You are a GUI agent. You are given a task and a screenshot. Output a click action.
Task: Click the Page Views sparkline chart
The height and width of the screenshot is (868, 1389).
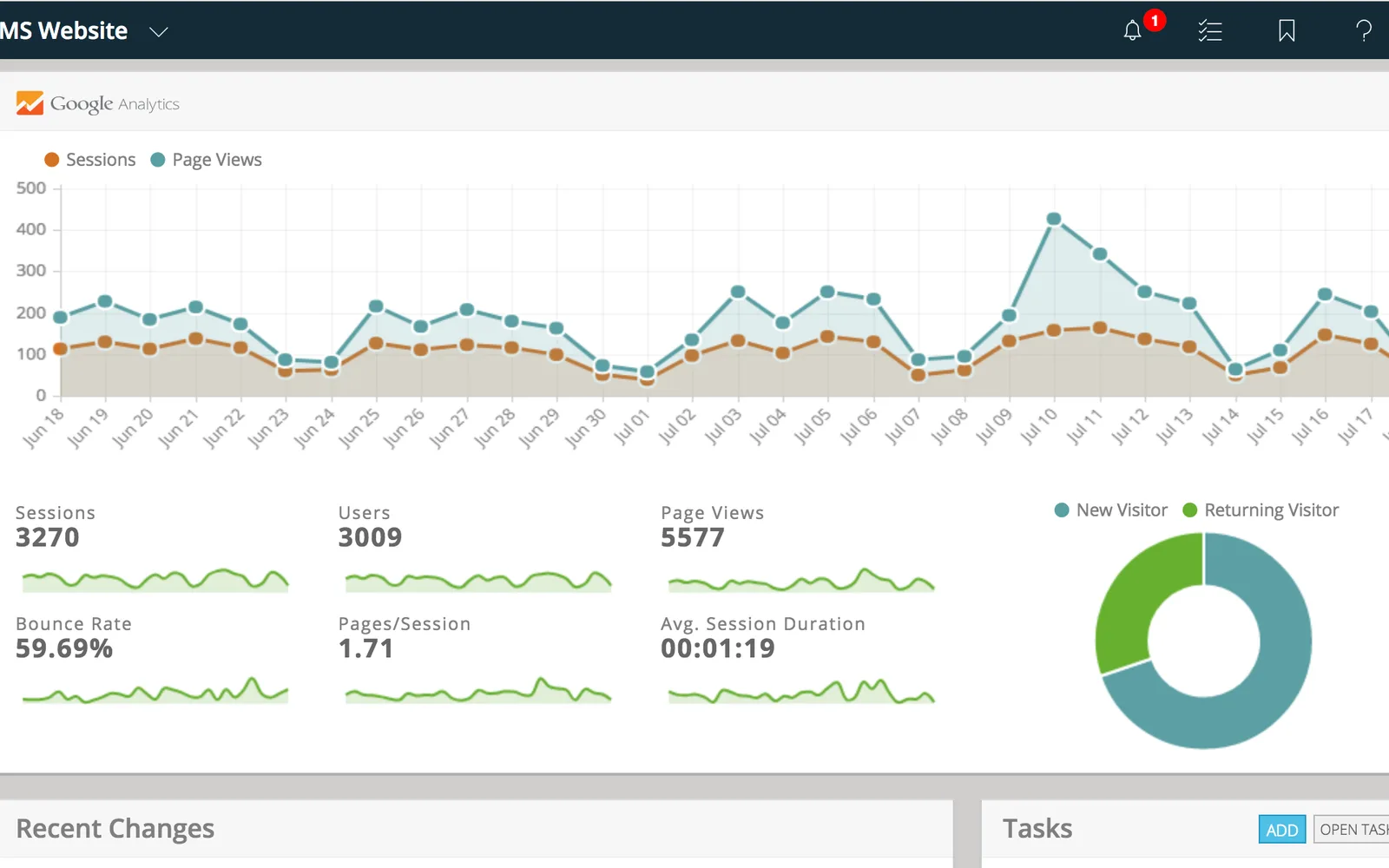coord(801,580)
